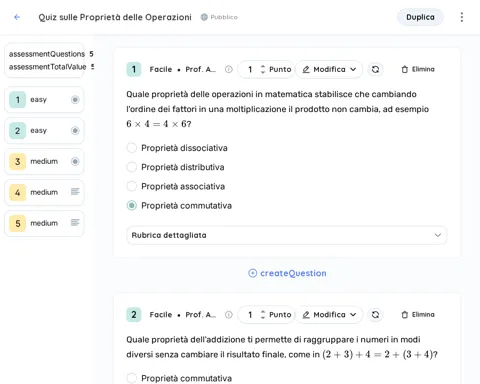The image size is (480, 384).
Task: Expand the Rubrica dettagliata section
Action: tap(286, 235)
